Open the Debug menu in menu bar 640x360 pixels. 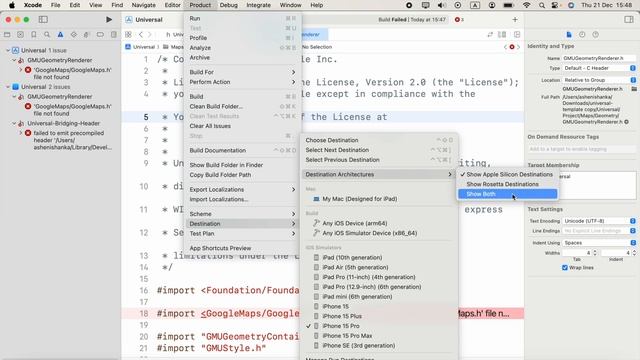(229, 5)
